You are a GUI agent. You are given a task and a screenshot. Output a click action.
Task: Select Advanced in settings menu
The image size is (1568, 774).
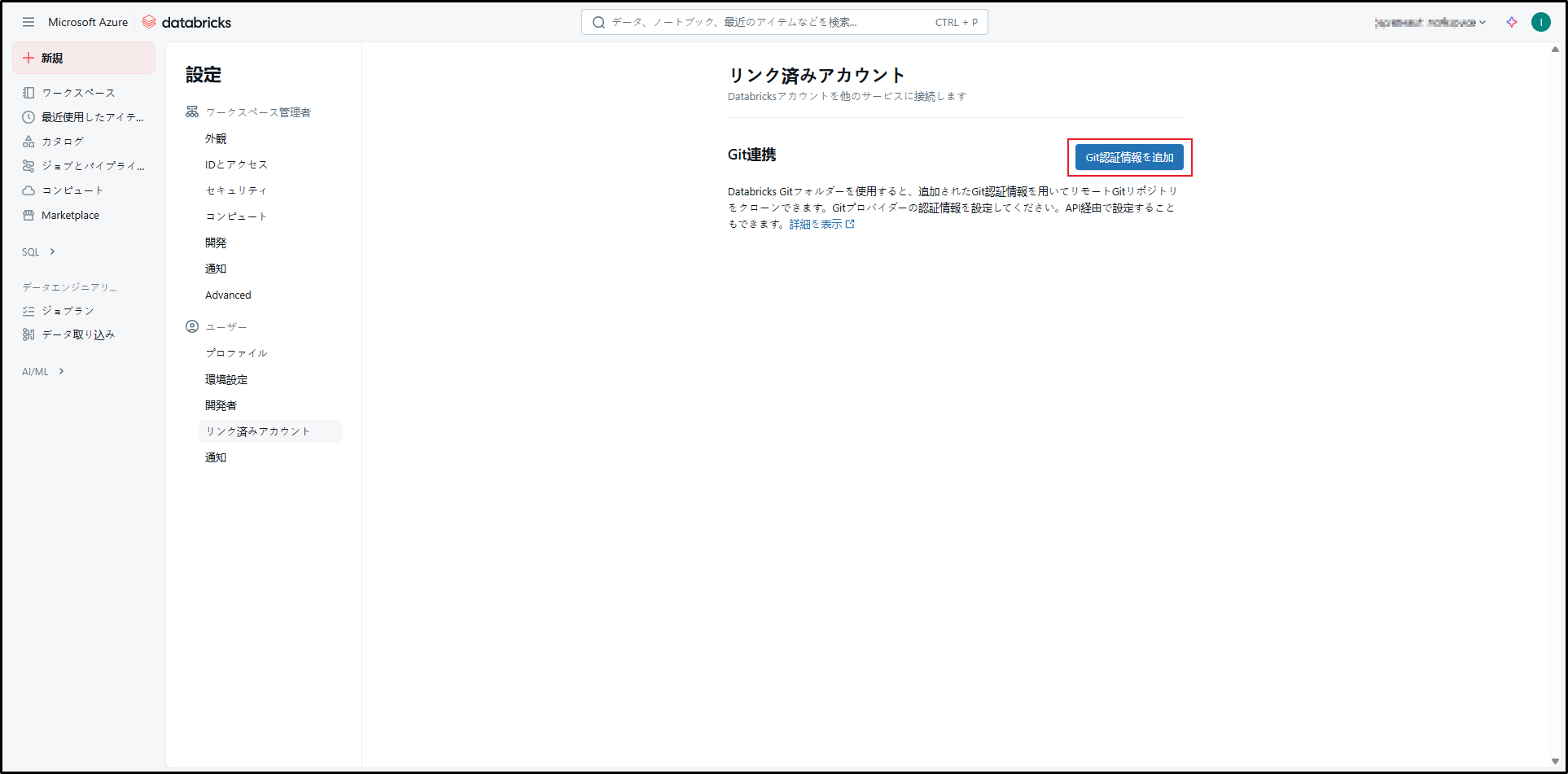point(228,295)
